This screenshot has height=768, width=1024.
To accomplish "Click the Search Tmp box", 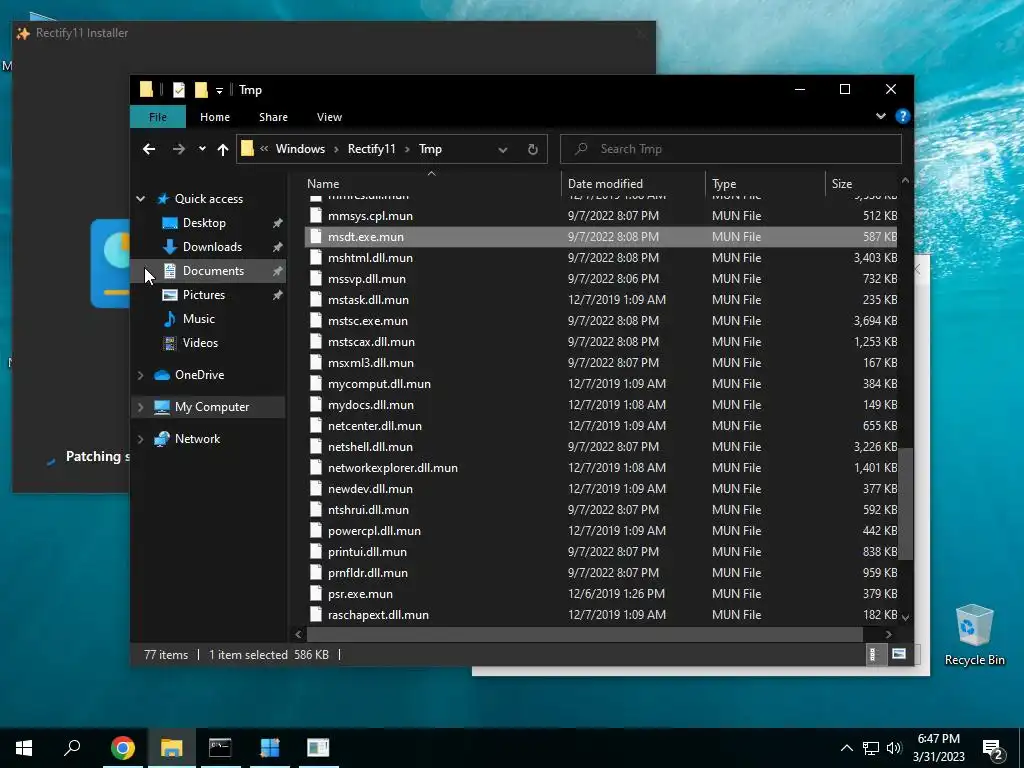I will coord(731,149).
